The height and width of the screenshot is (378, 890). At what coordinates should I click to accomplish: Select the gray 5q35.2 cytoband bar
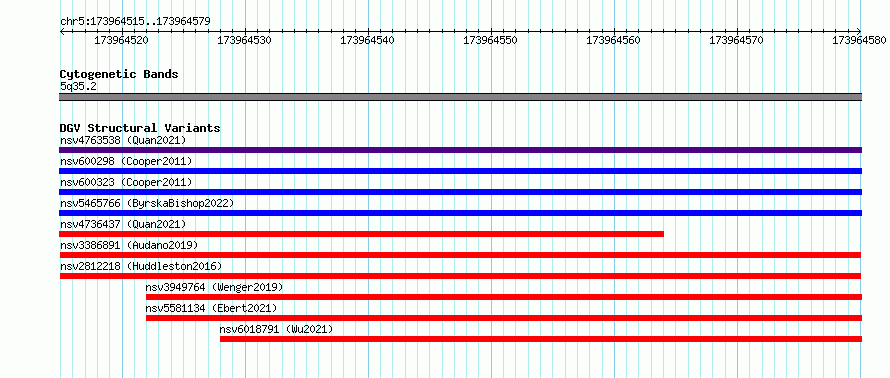point(461,97)
